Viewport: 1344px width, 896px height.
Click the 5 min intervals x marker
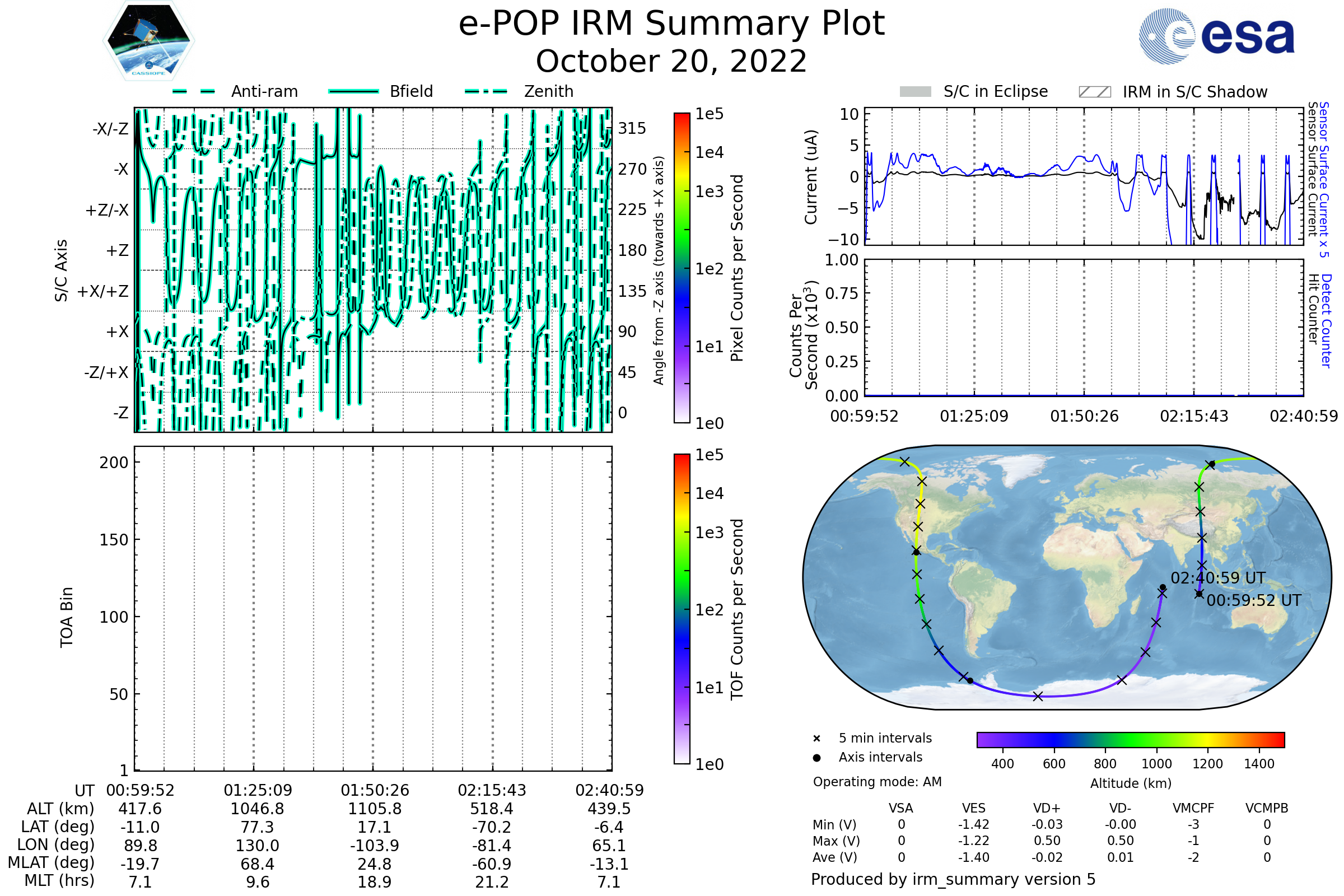(x=816, y=739)
